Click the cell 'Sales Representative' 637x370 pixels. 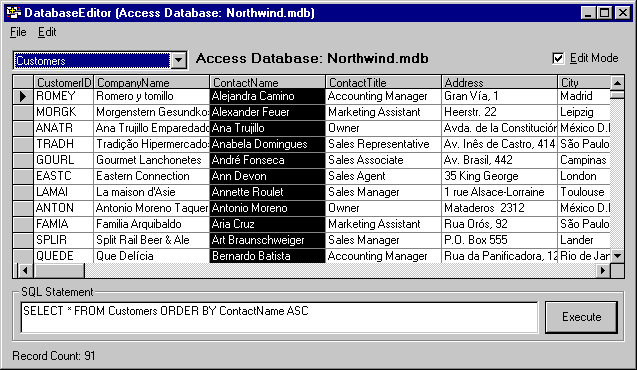384,144
